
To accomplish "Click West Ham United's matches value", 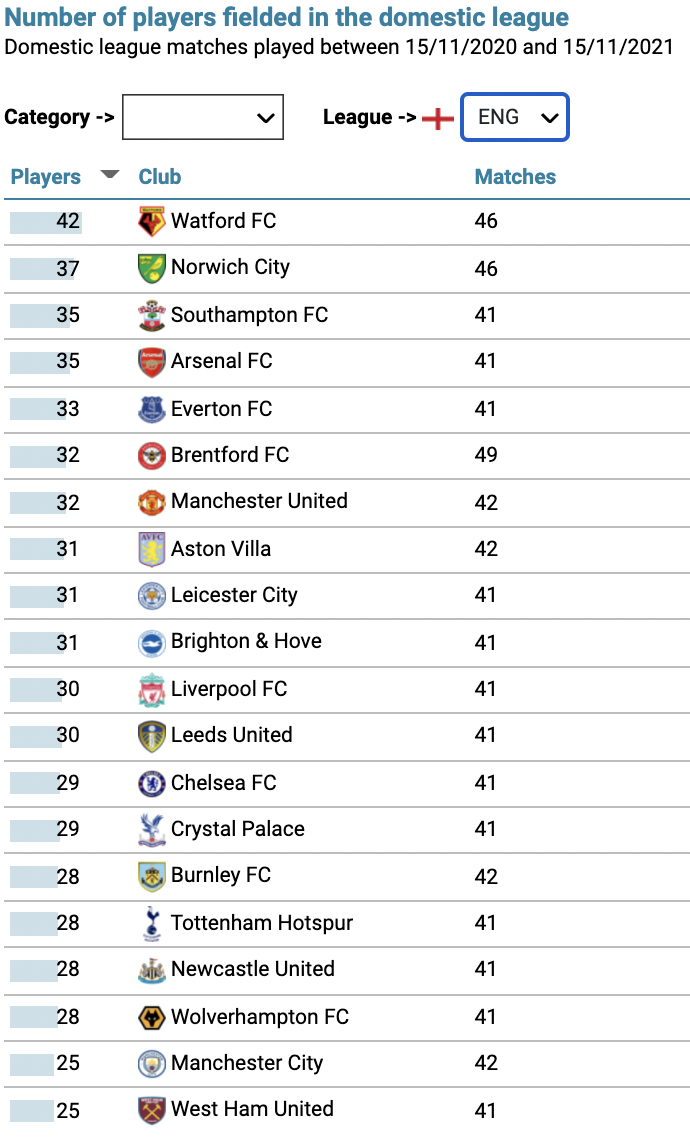I will (485, 1110).
